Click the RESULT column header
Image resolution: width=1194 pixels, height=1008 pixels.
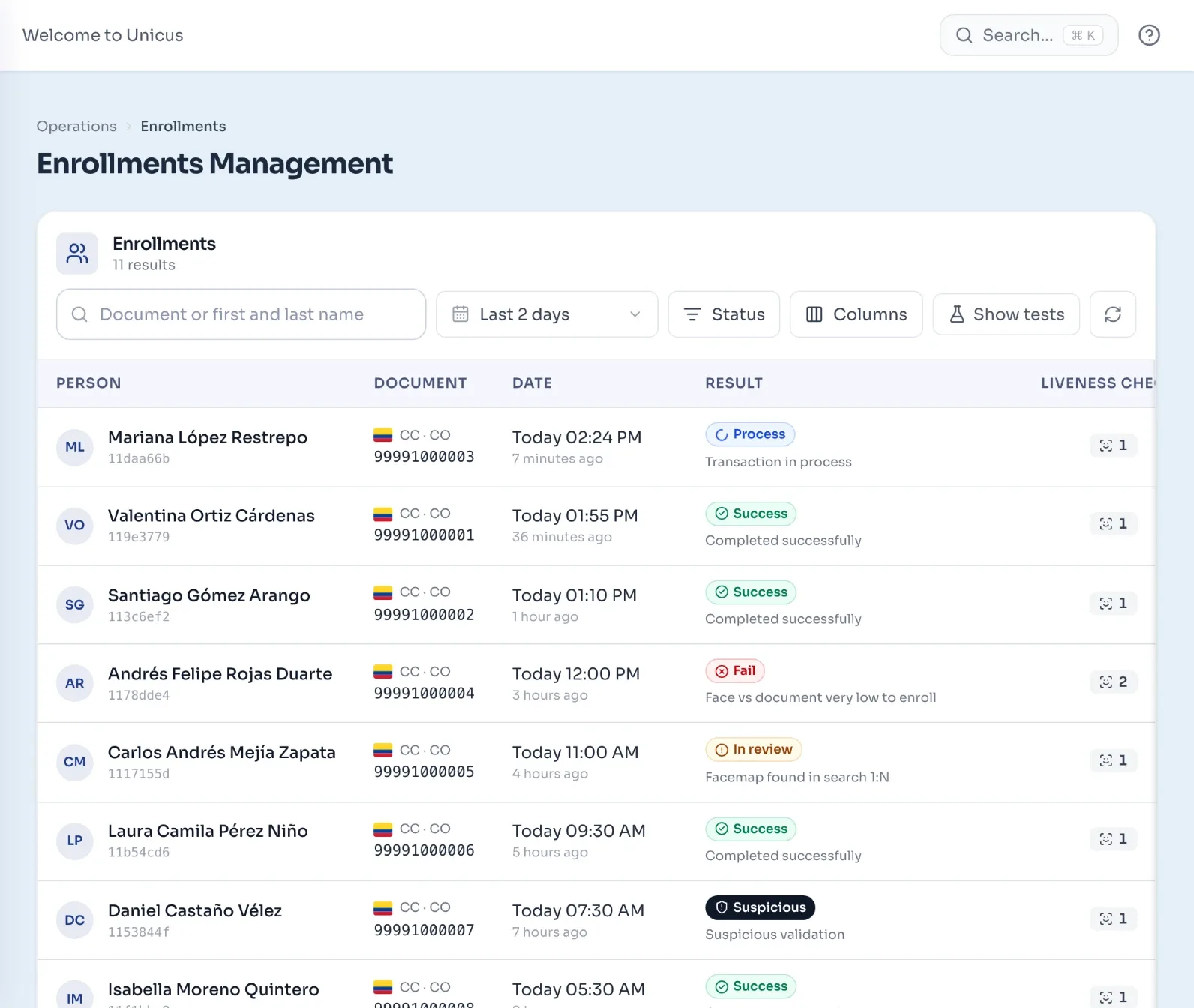tap(733, 383)
